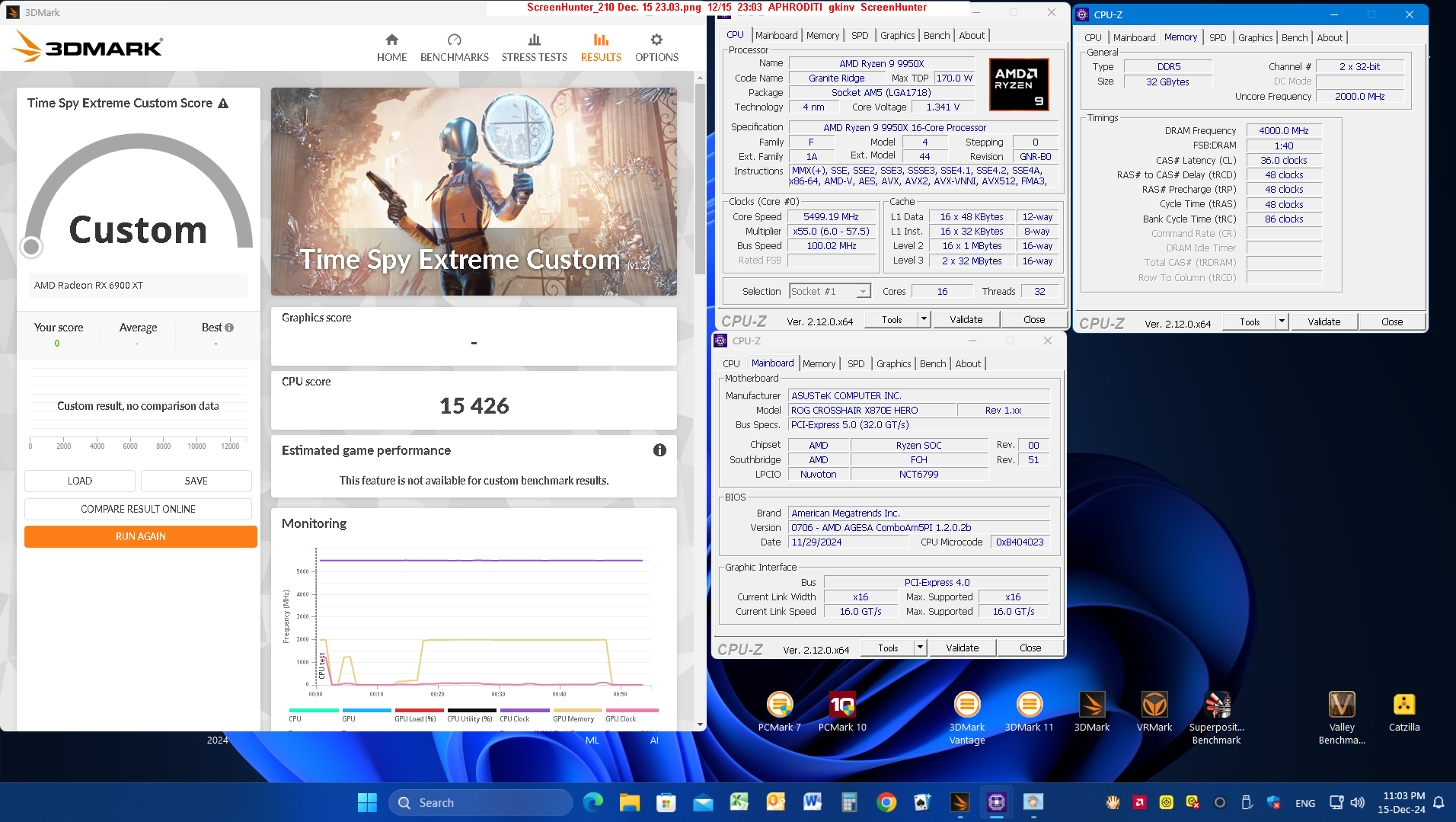The image size is (1456, 822).
Task: Select Graphics tab in top-center CPU-Z window
Action: 897,35
